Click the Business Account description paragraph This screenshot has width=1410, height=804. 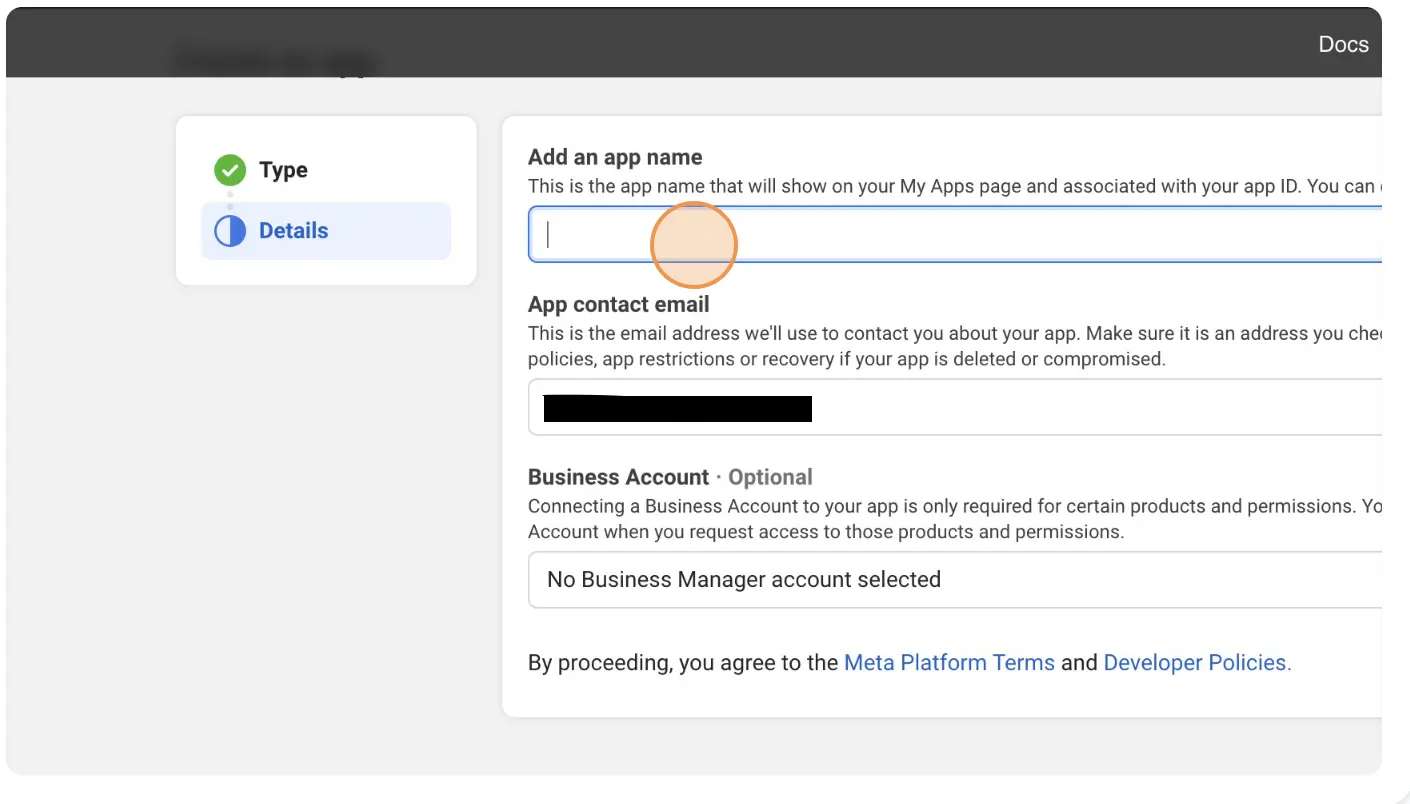[955, 519]
